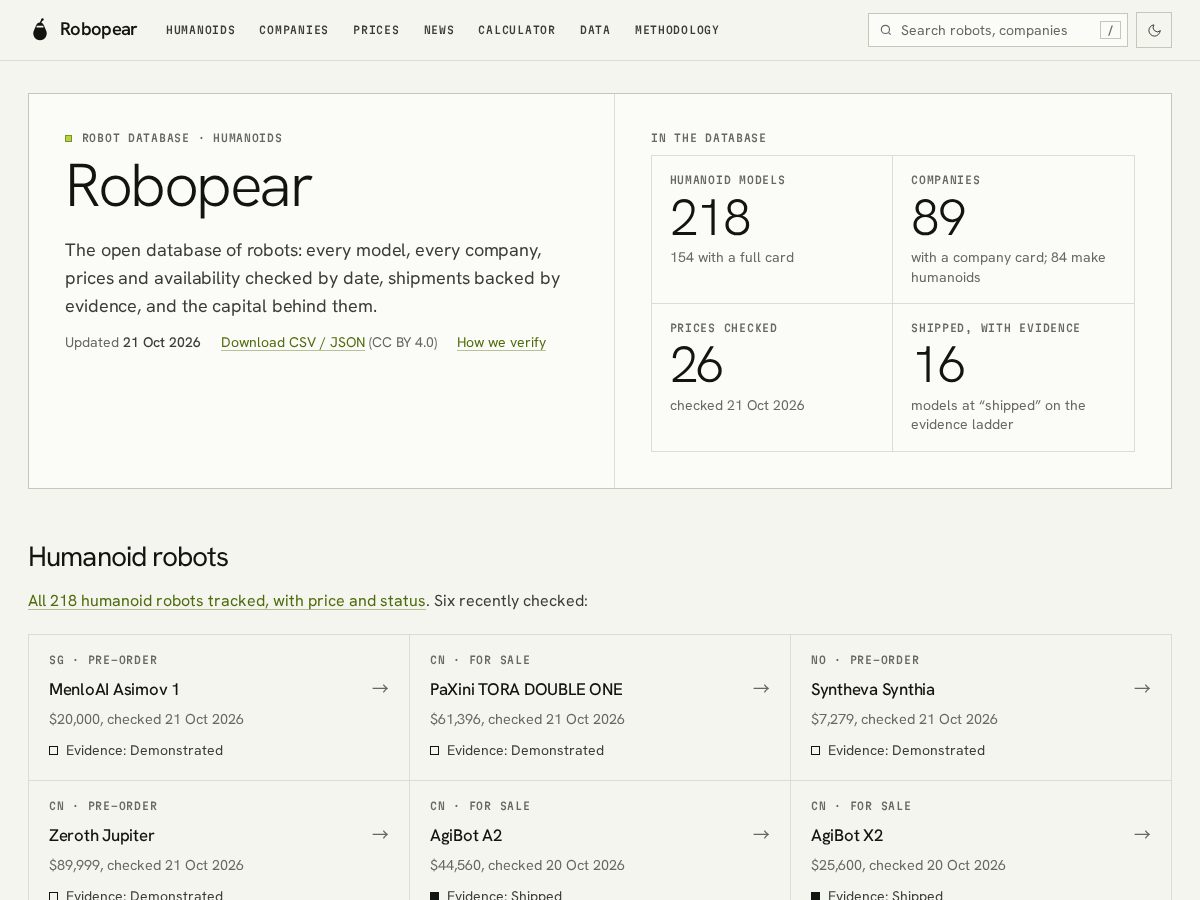
Task: Click the evidence square icon on Syntheva card
Action: (816, 750)
